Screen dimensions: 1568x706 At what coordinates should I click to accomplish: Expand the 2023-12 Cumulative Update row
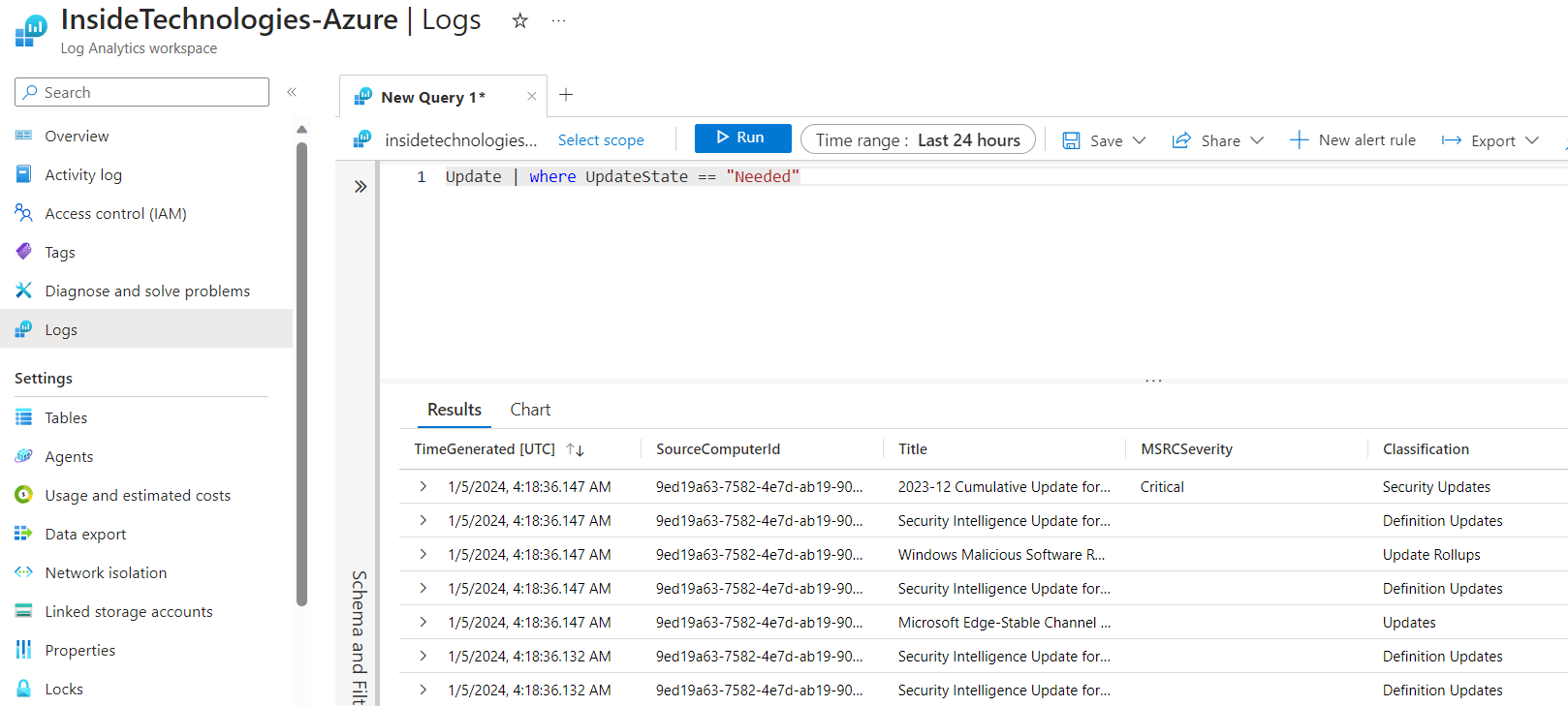(423, 486)
